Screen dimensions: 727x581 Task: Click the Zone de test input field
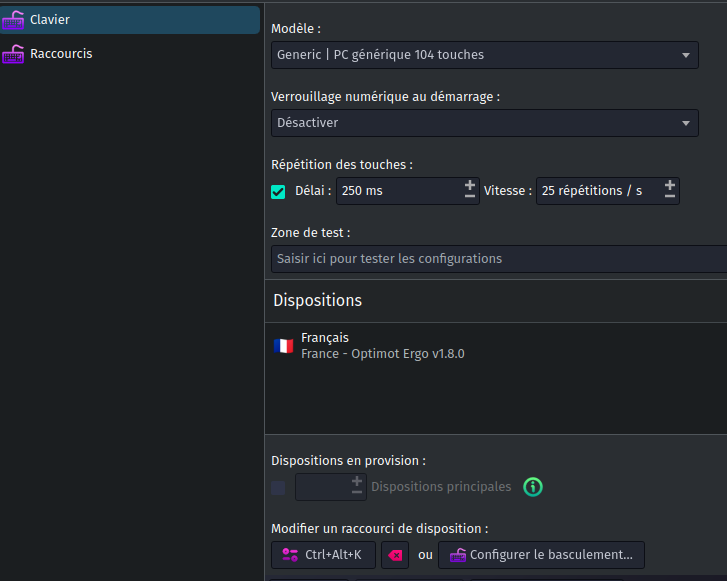[499, 259]
